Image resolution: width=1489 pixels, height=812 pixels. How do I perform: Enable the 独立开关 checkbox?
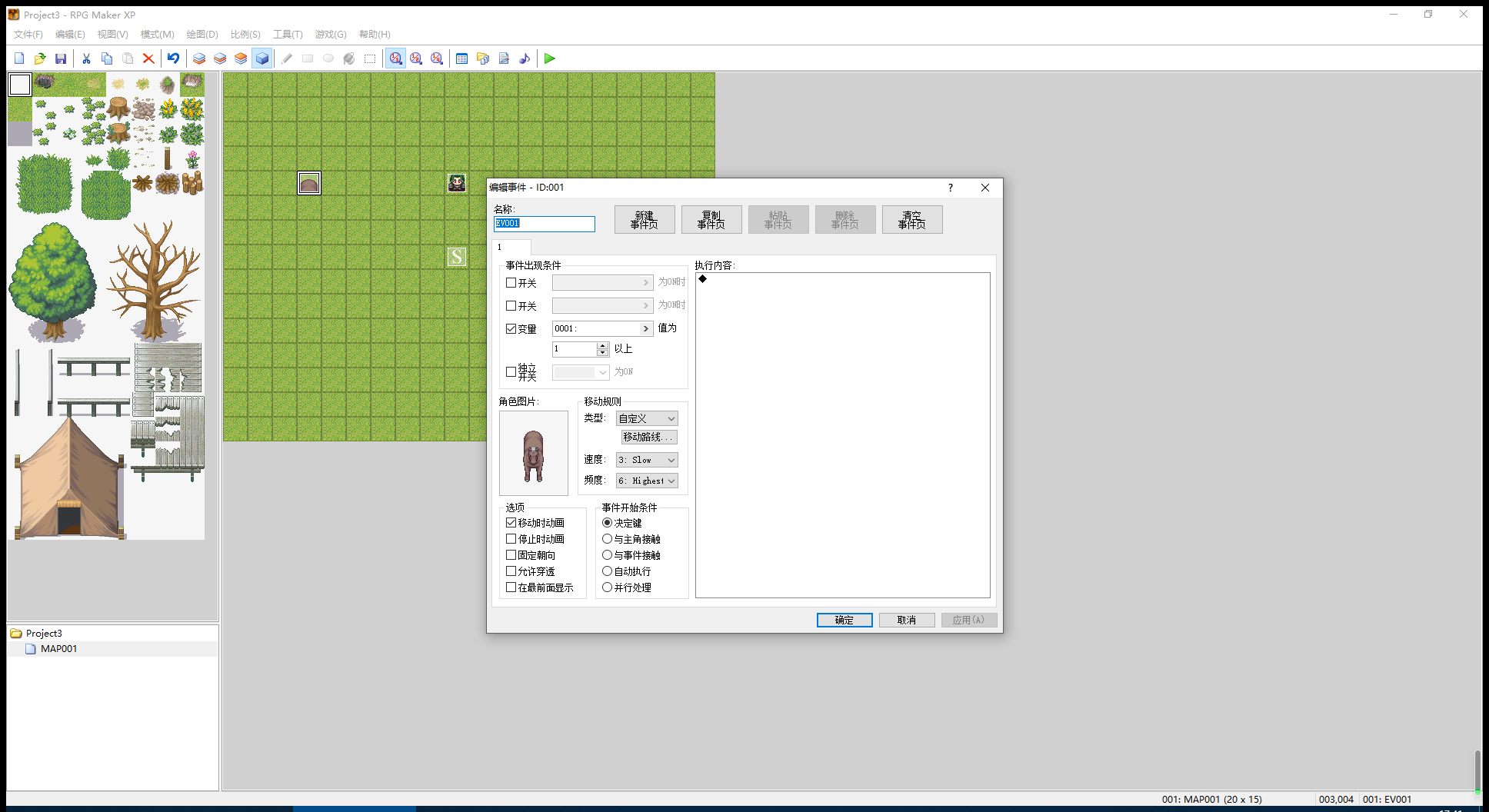(x=511, y=372)
